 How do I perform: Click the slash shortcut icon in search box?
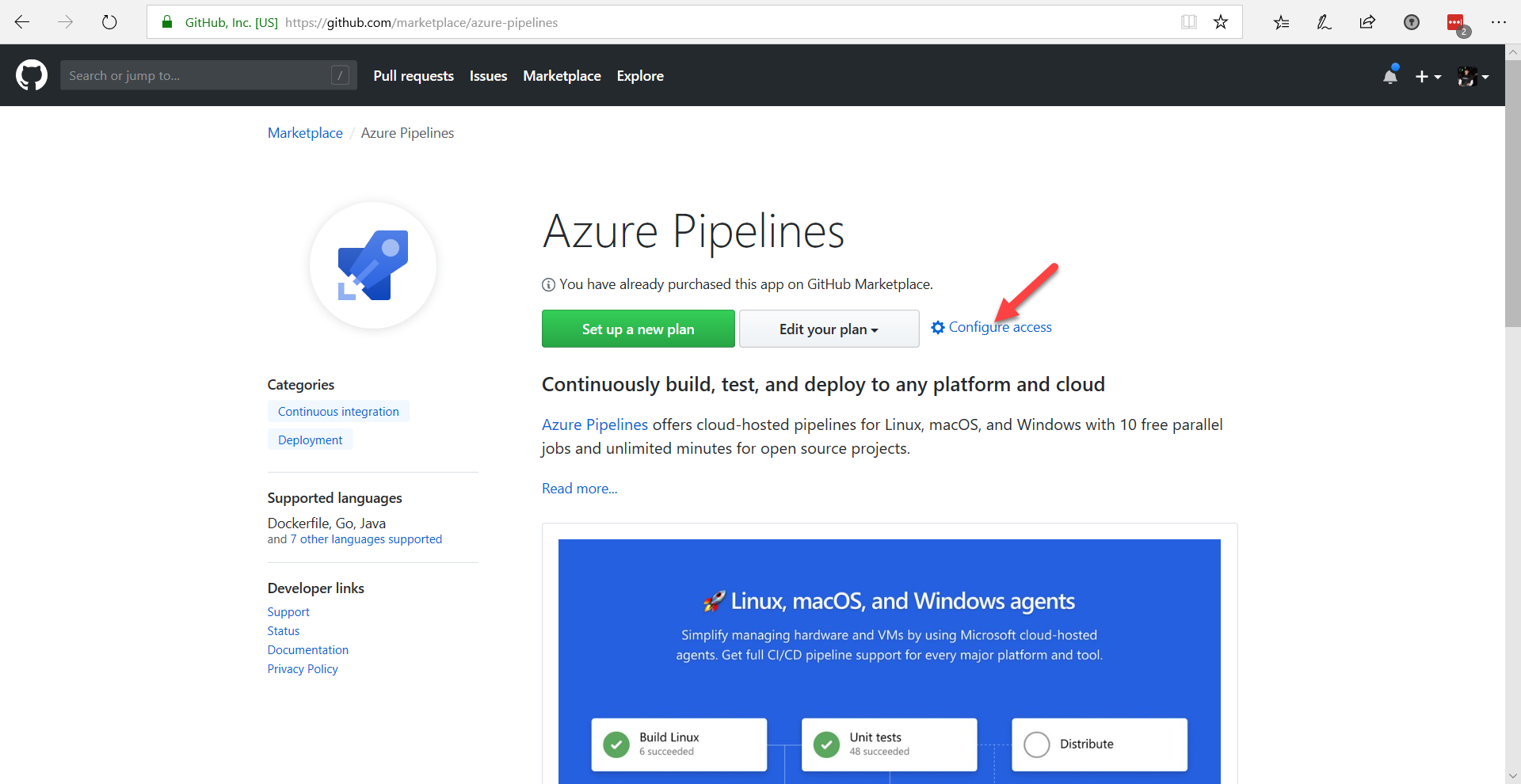pyautogui.click(x=340, y=75)
